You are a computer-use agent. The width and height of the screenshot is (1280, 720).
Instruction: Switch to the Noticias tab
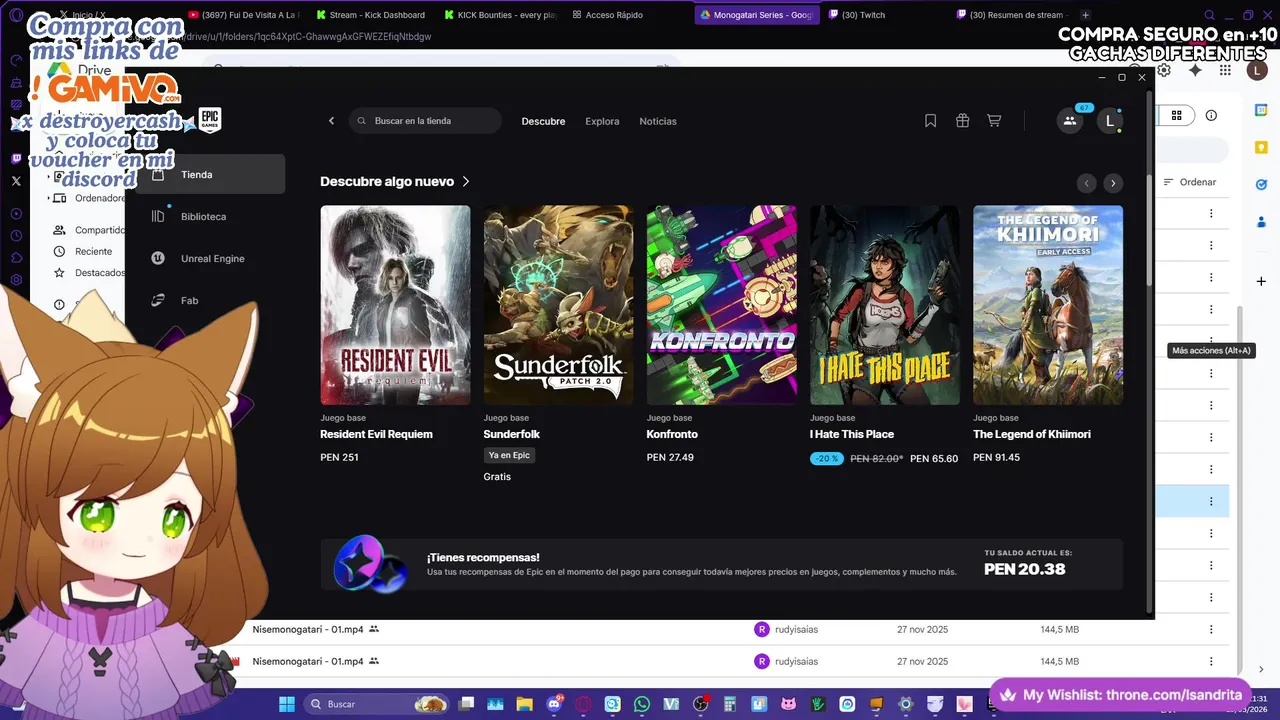pos(658,121)
